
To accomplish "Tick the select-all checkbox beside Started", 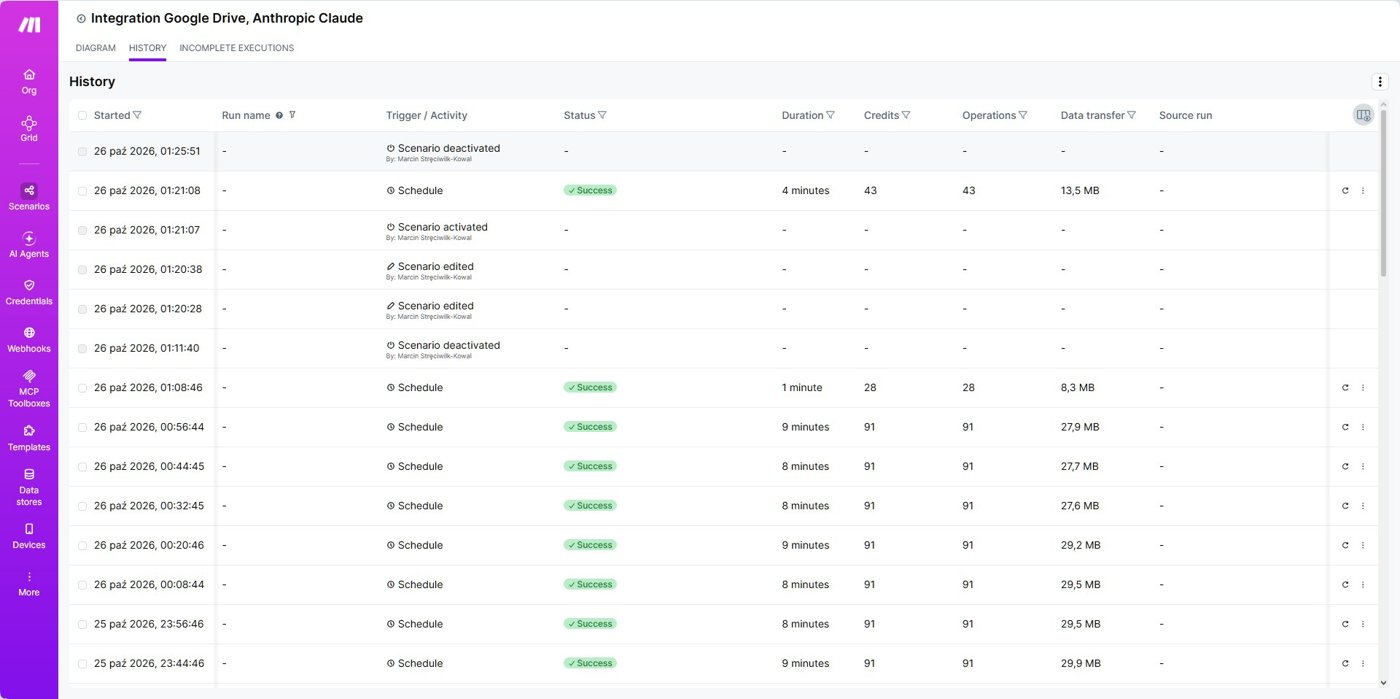I will tap(82, 116).
